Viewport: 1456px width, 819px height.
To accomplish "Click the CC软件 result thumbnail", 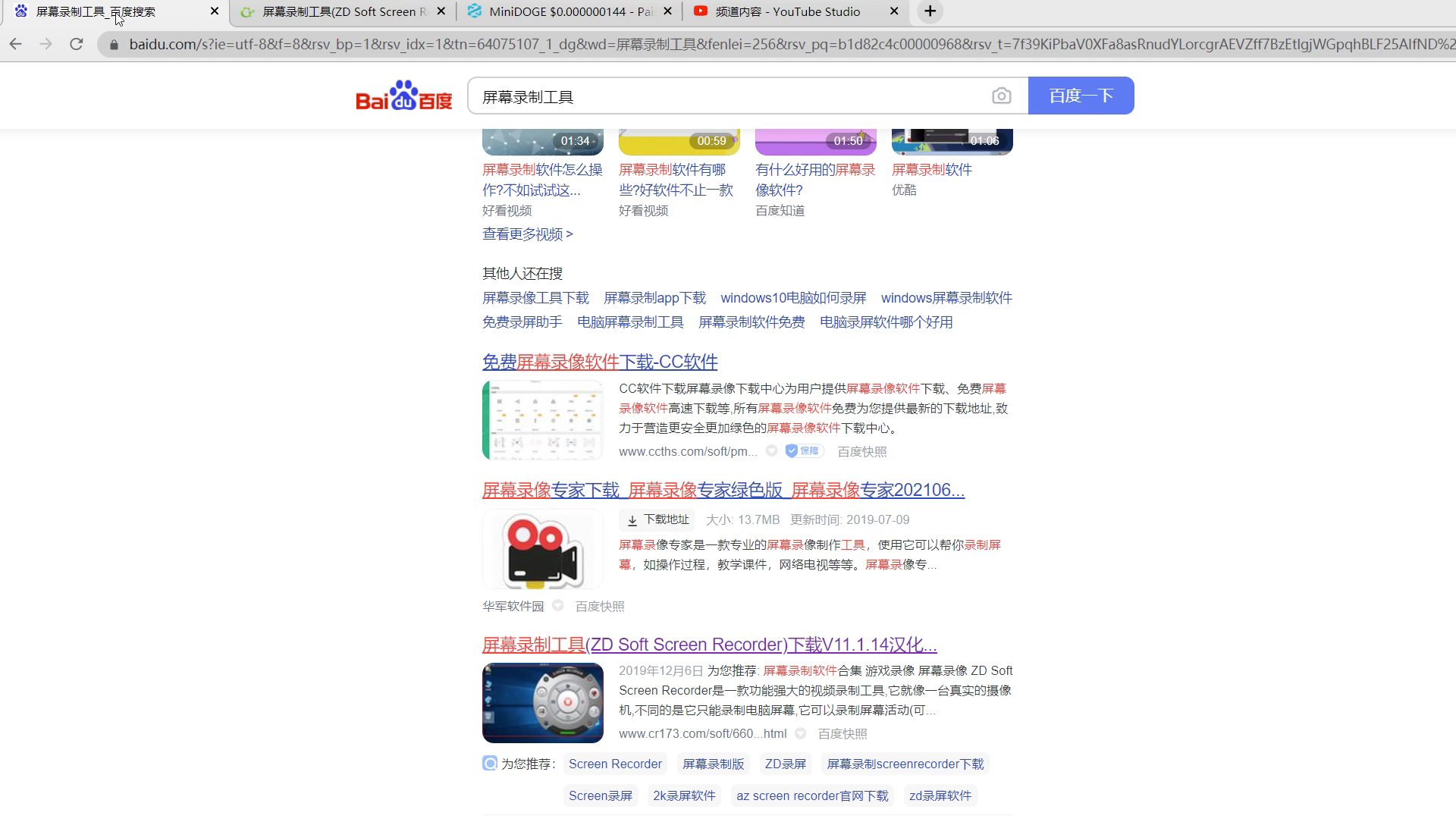I will point(543,420).
